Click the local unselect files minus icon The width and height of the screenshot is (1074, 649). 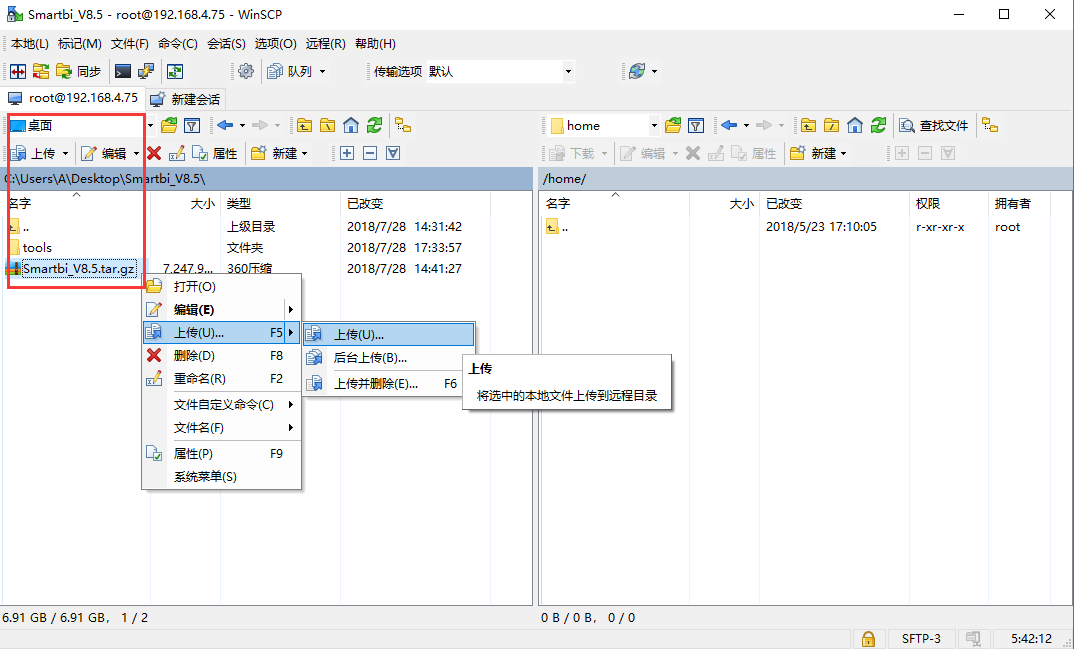(370, 153)
